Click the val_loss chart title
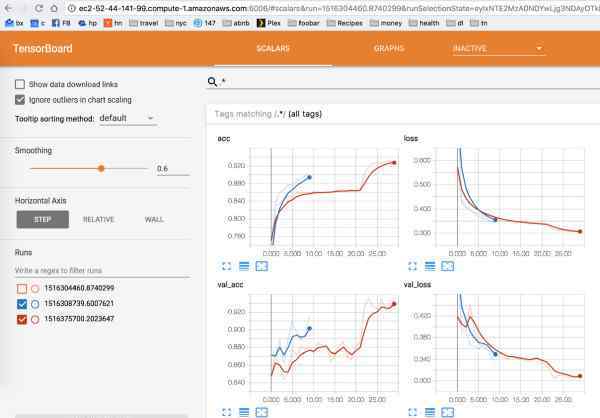The height and width of the screenshot is (418, 600). (417, 284)
